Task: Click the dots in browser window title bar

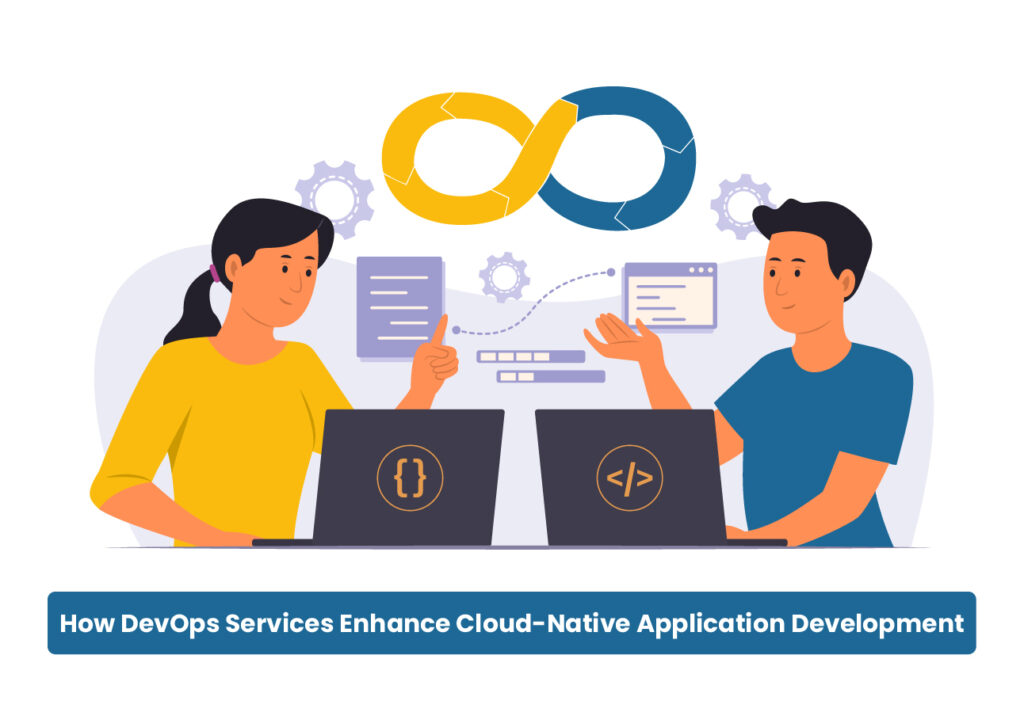Action: pos(700,269)
